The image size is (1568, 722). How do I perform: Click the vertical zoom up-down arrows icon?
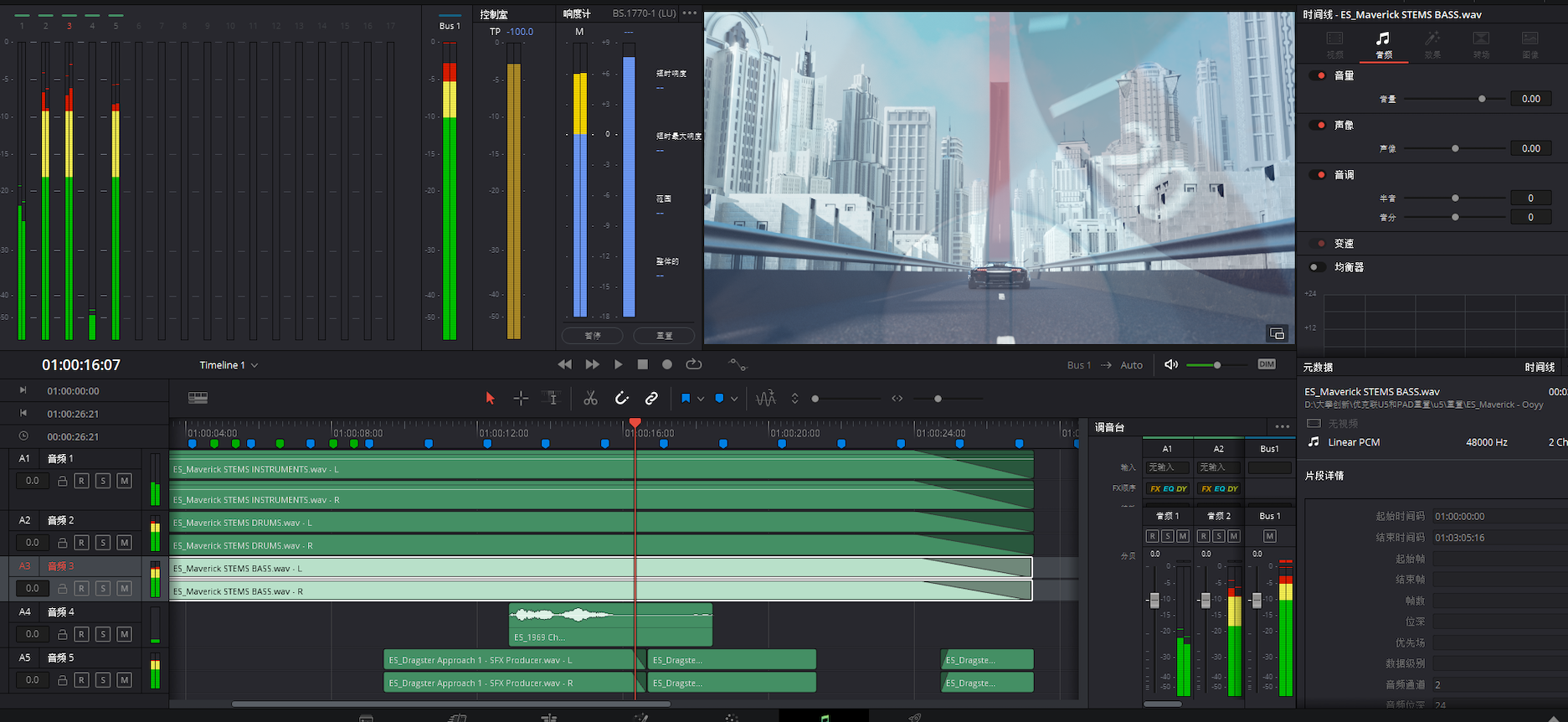[x=794, y=399]
